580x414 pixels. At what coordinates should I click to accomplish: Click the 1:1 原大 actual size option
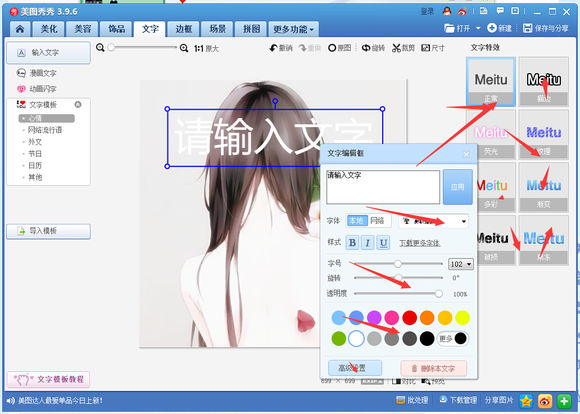206,48
